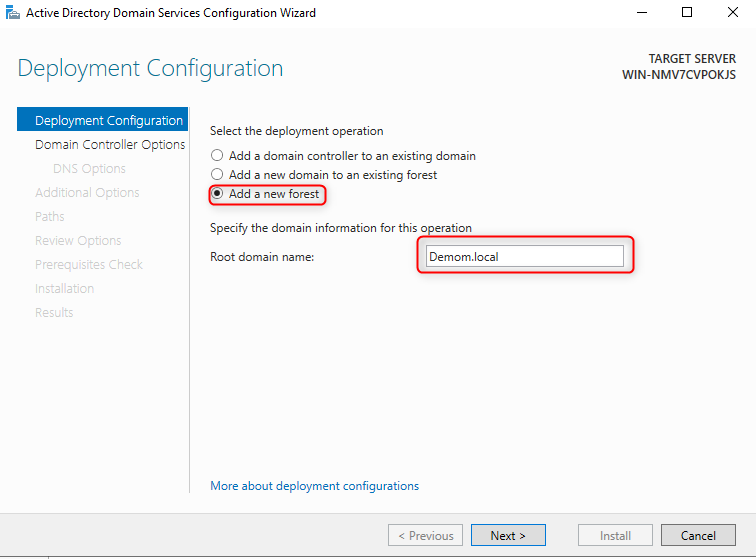The width and height of the screenshot is (756, 559).
Task: Click the Root domain name input field
Action: [x=525, y=256]
